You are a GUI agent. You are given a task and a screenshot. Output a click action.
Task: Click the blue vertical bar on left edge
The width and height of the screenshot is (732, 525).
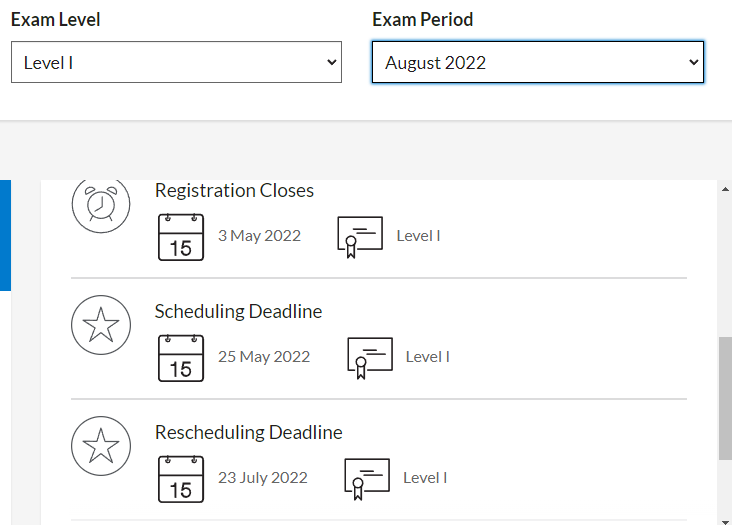click(5, 235)
